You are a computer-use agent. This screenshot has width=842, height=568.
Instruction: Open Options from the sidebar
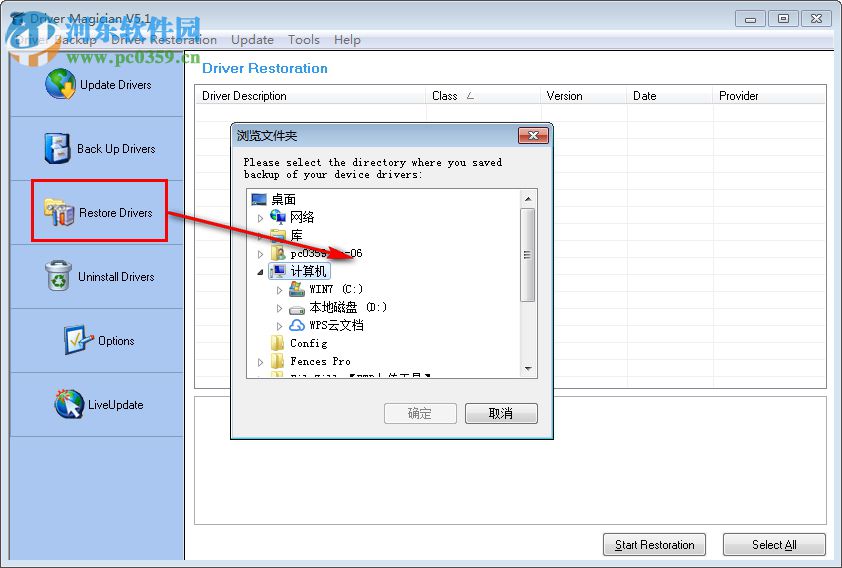pos(99,340)
